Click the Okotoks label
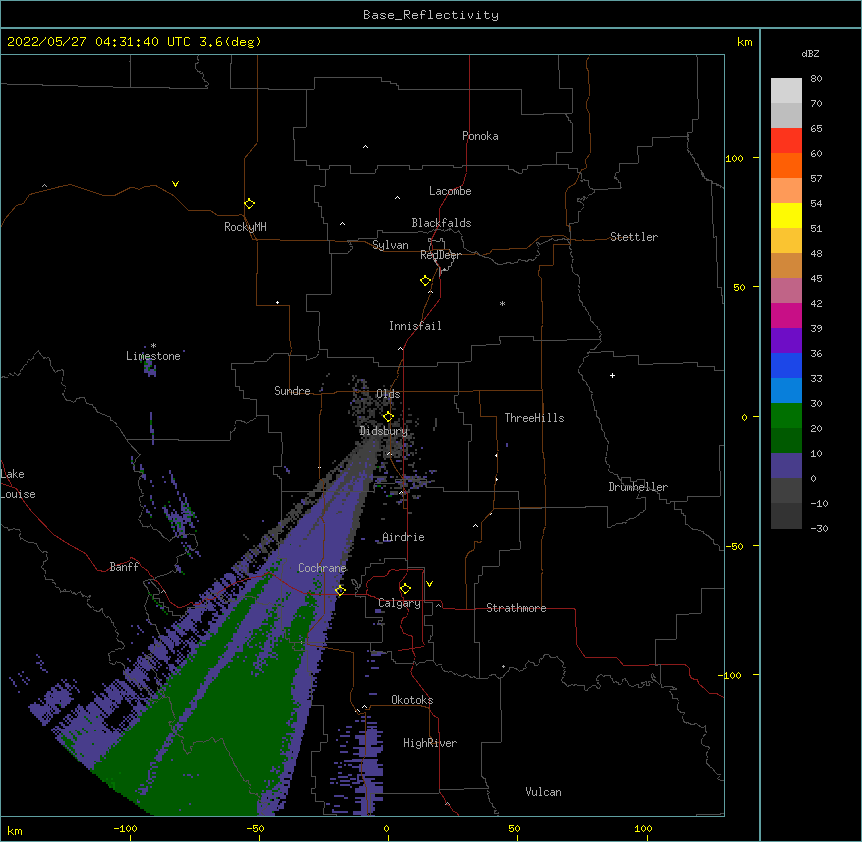 click(412, 700)
